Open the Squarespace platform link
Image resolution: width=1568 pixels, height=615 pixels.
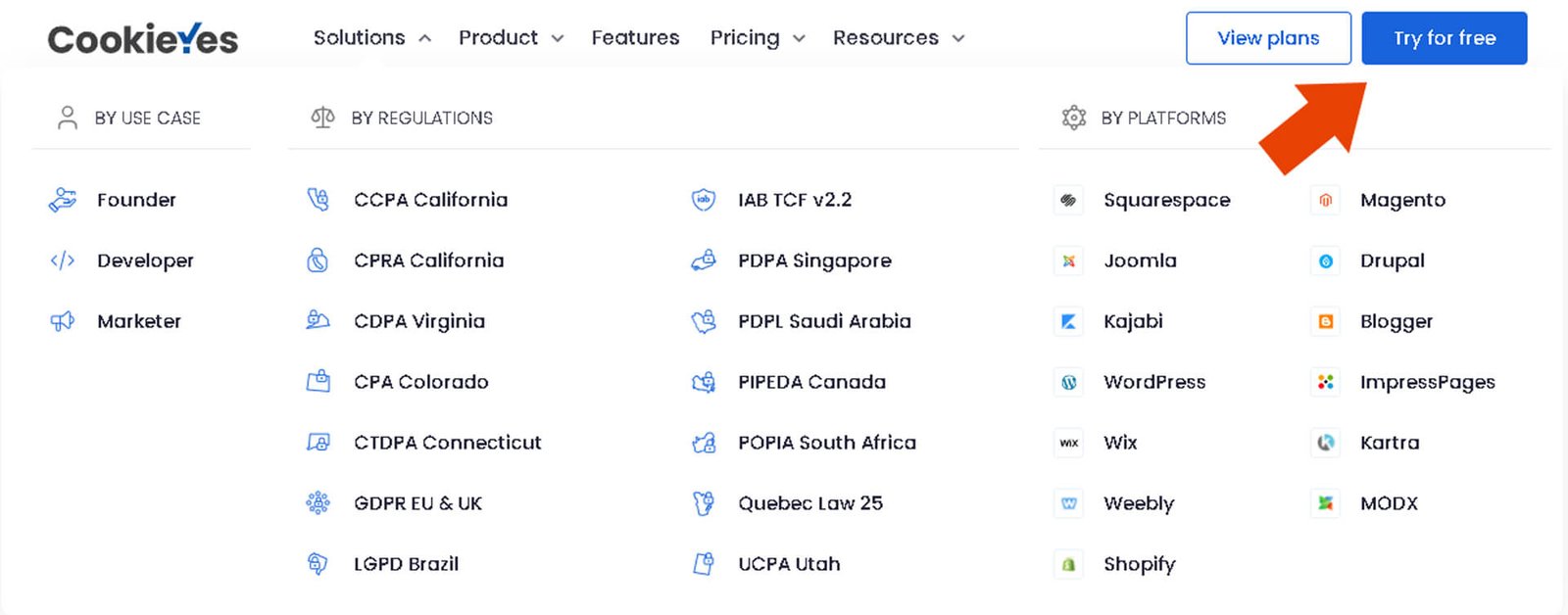point(1167,200)
